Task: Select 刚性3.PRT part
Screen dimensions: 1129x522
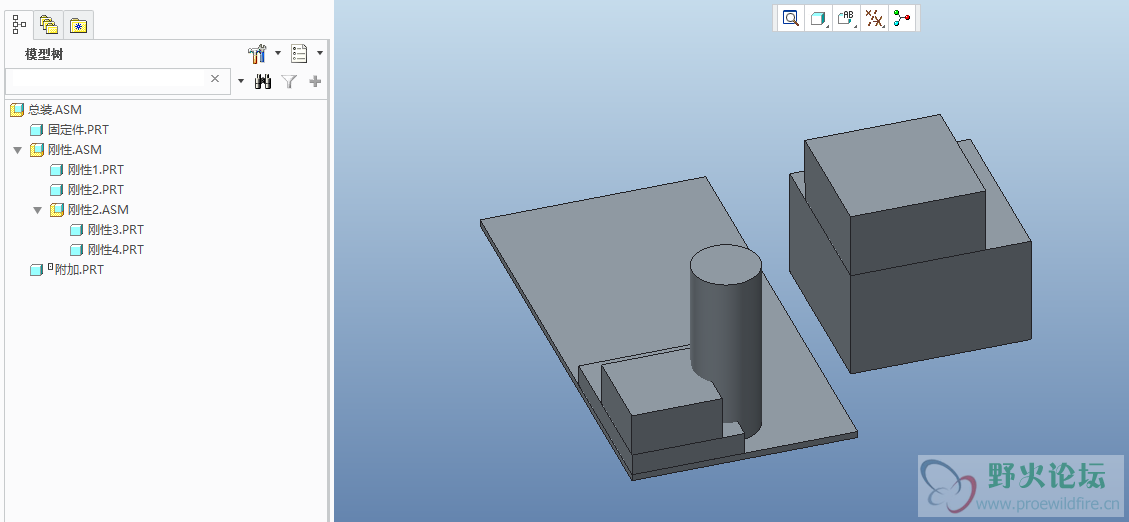Action: [116, 230]
